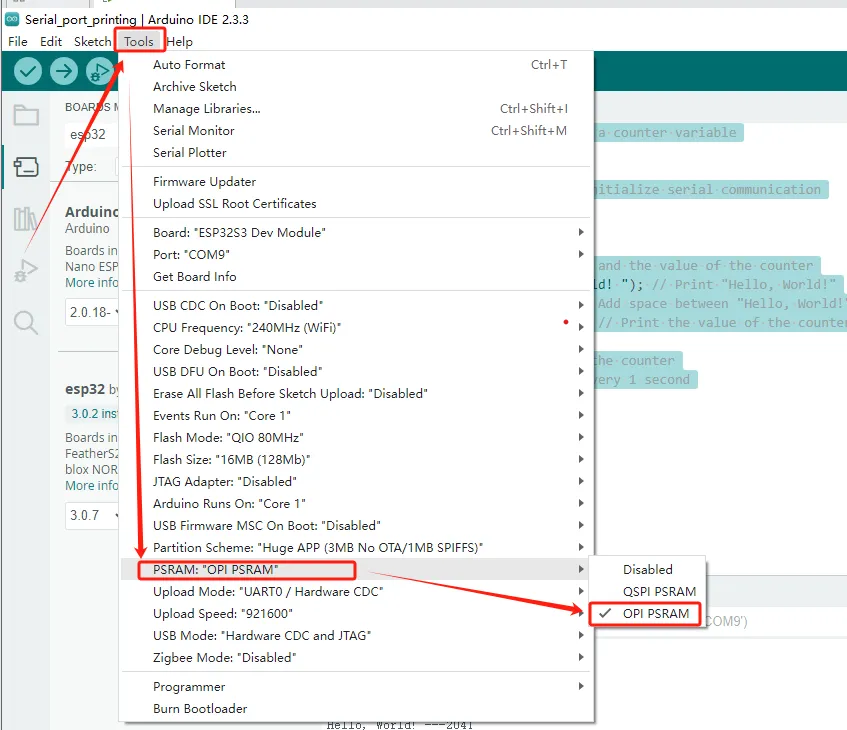
Task: Expand Board ESP32S3 Dev Module submenu
Action: tap(357, 232)
